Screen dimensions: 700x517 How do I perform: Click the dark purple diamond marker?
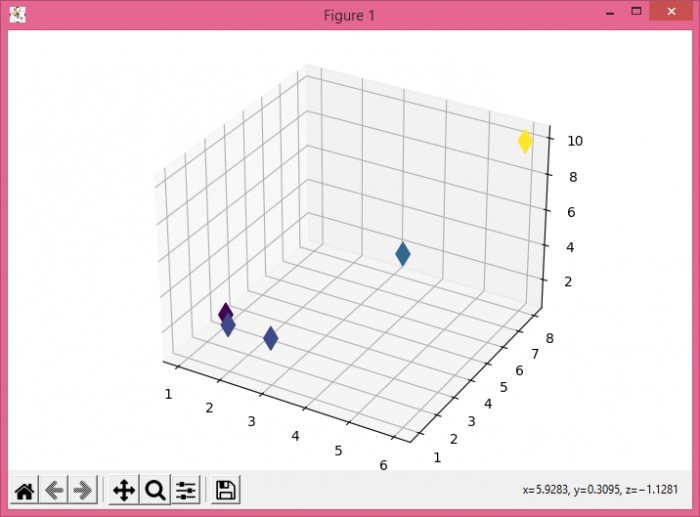tap(225, 311)
